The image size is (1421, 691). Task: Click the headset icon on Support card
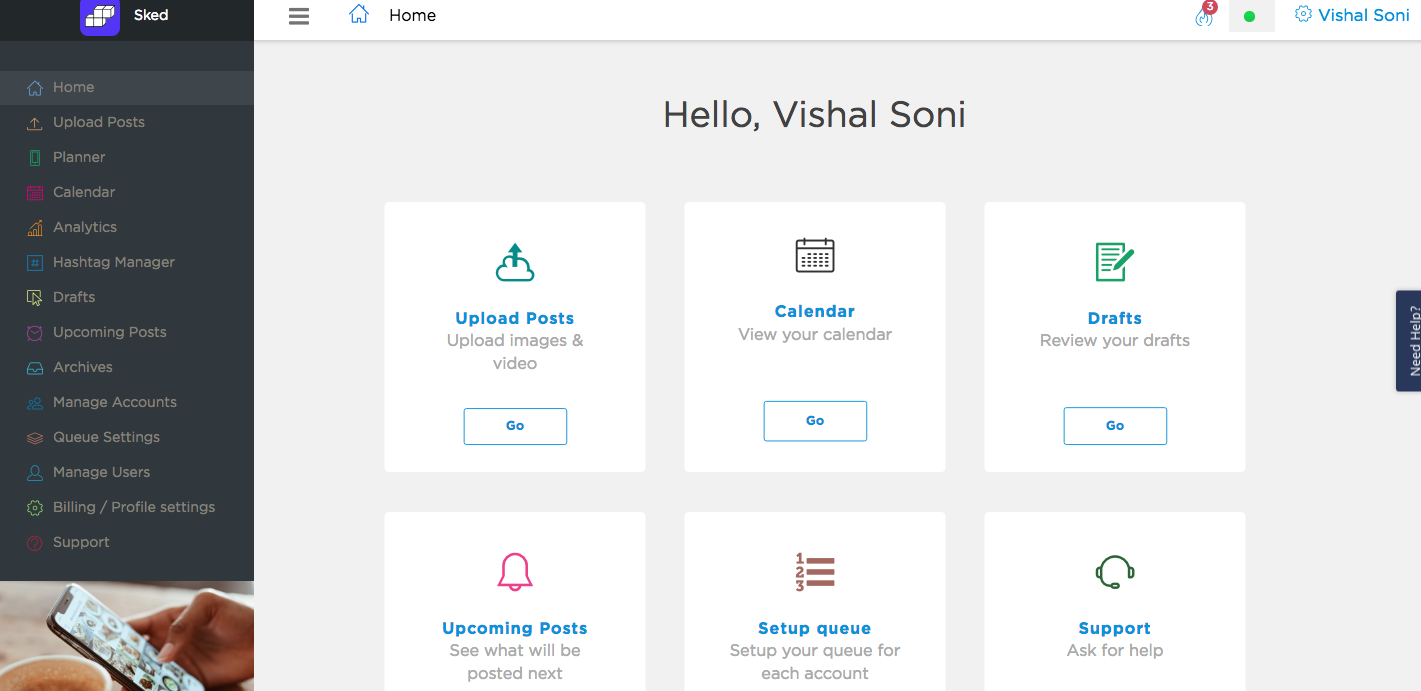point(1115,572)
